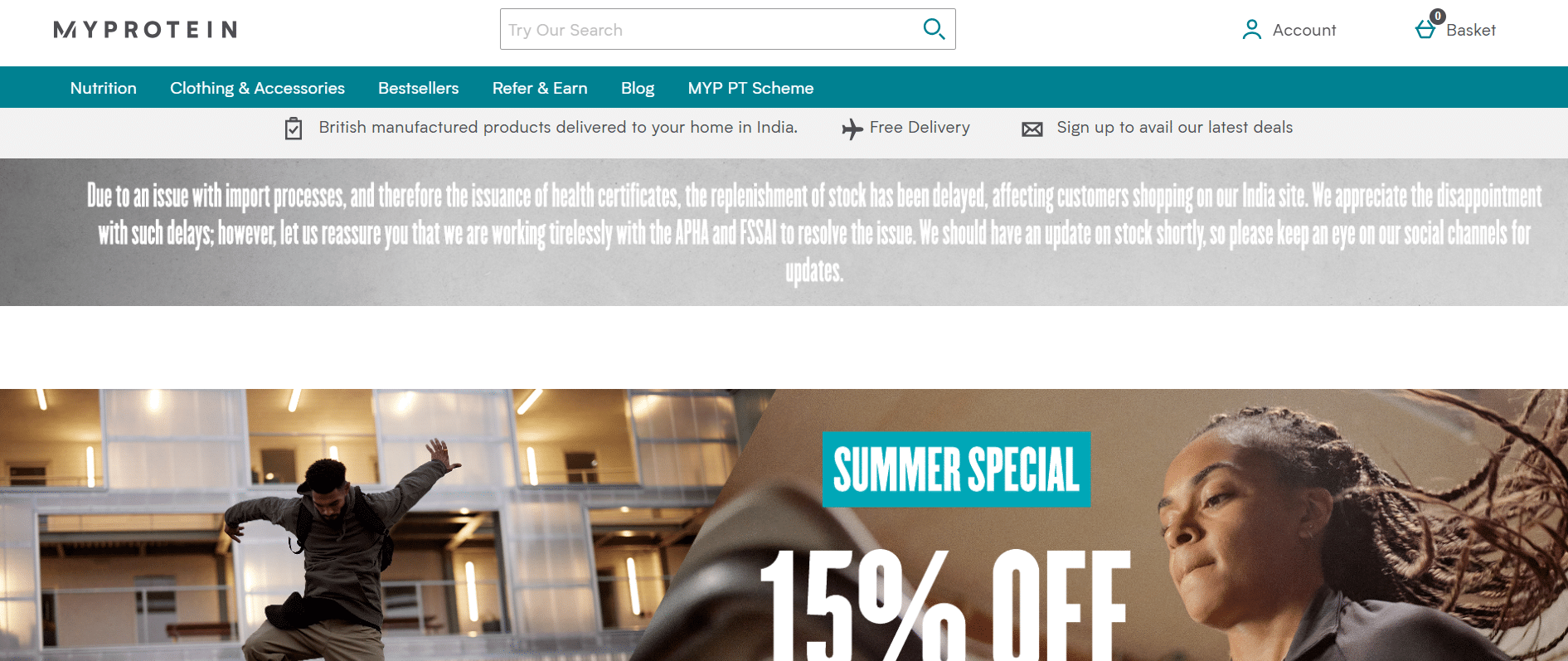The image size is (1568, 661).
Task: Click the Basket text link
Action: tap(1471, 30)
